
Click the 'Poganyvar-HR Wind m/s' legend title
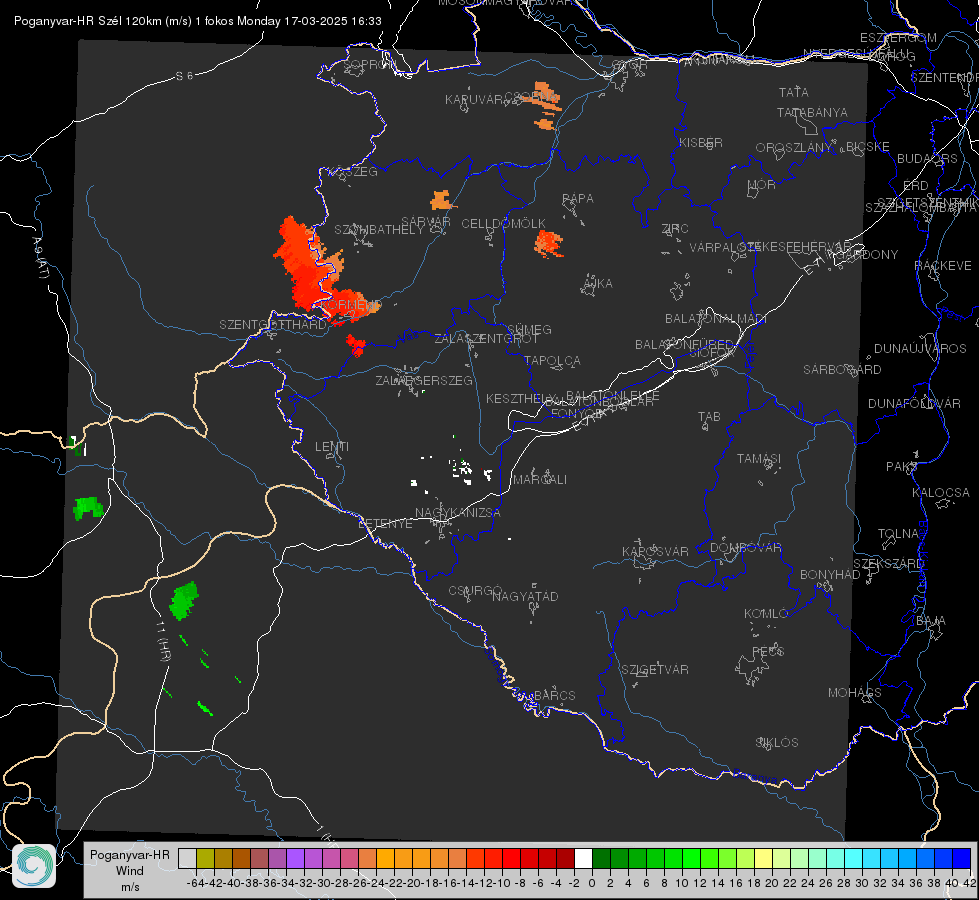(130, 871)
